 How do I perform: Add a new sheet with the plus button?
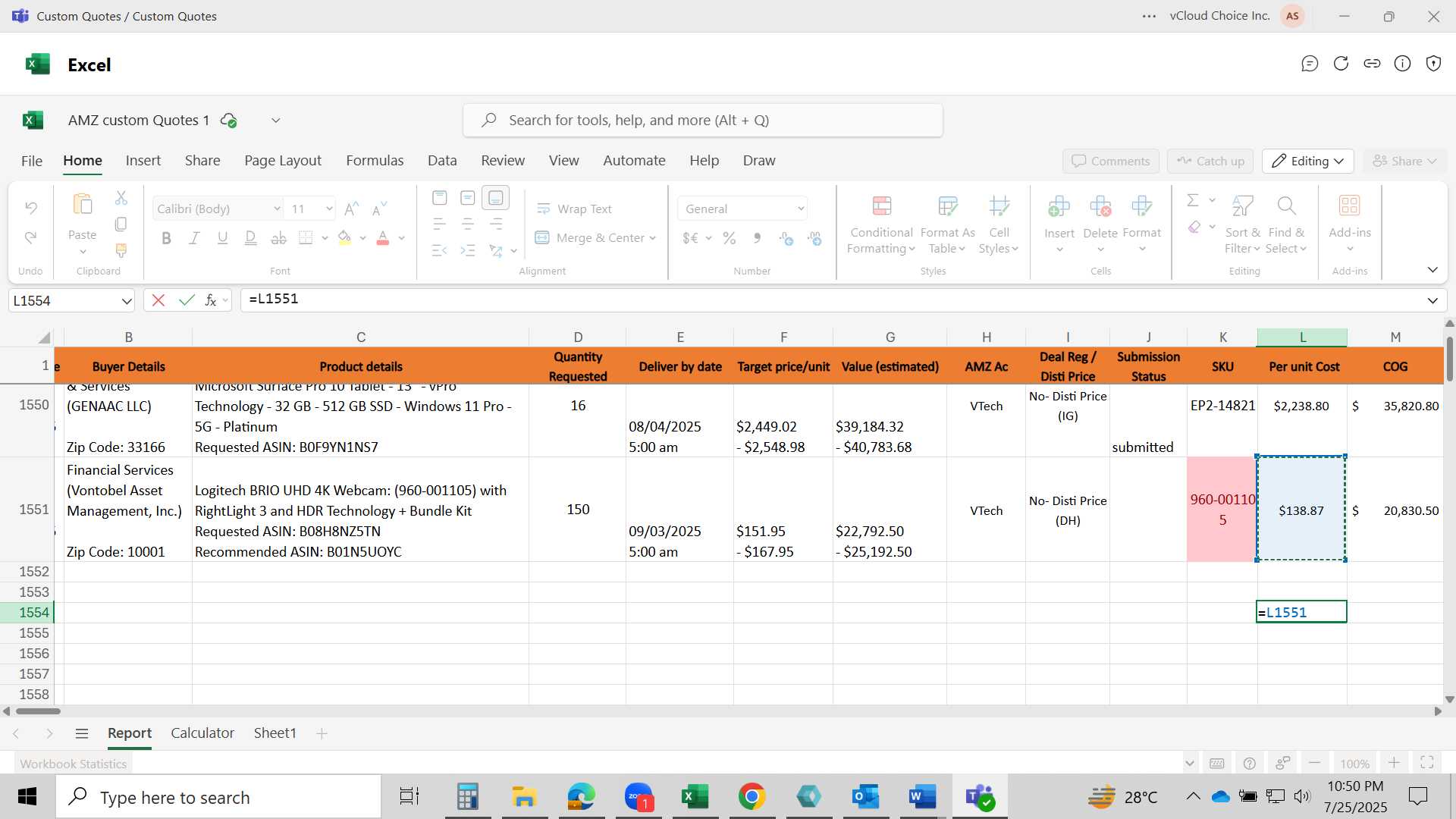pos(322,733)
